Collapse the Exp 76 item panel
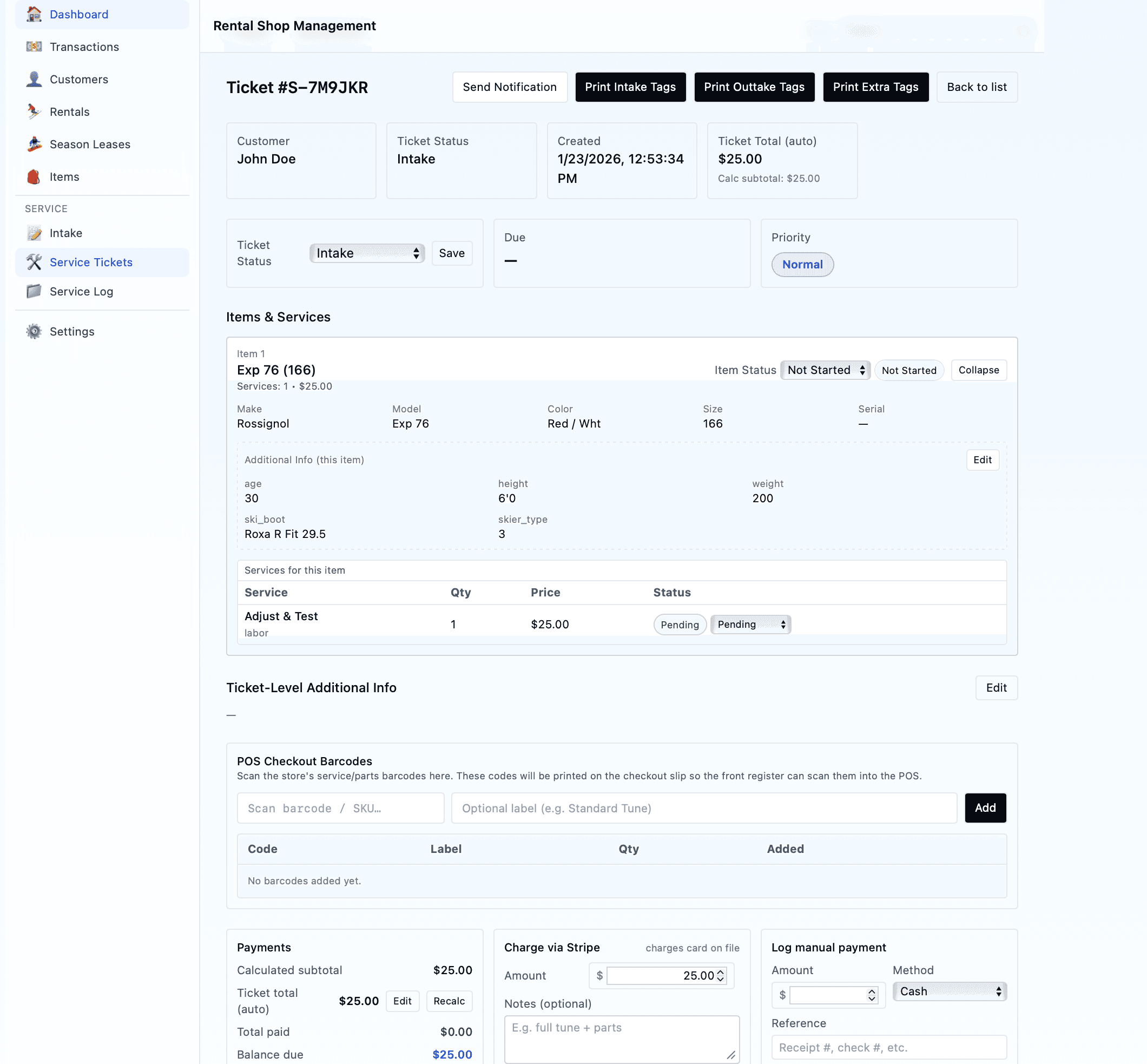This screenshot has height=1064, width=1147. 978,370
